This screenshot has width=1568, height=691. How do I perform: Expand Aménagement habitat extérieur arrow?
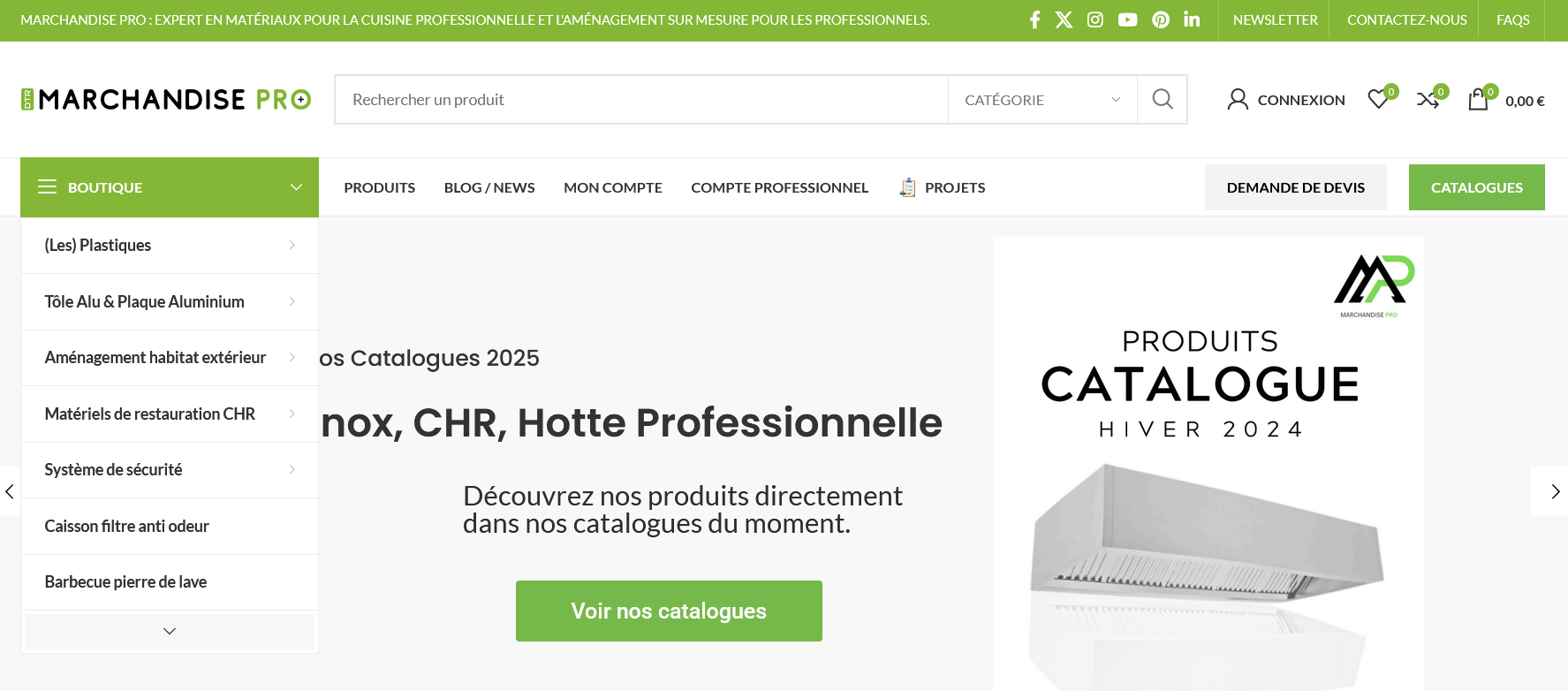292,357
